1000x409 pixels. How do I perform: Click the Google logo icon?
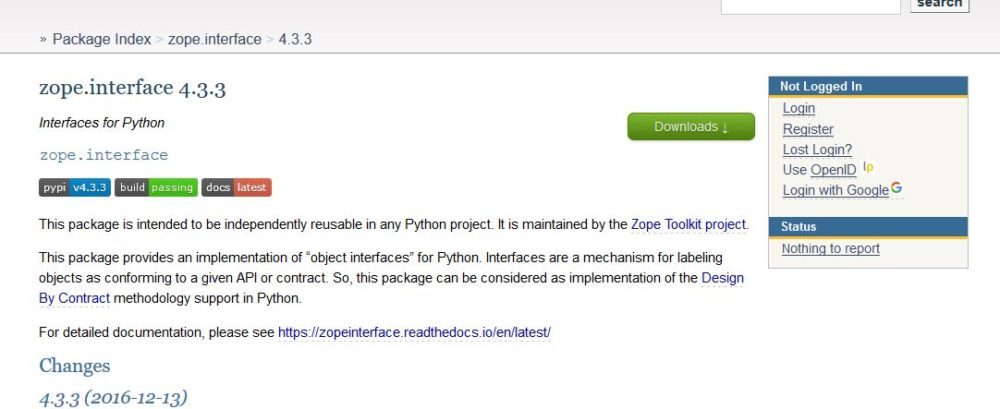[897, 189]
